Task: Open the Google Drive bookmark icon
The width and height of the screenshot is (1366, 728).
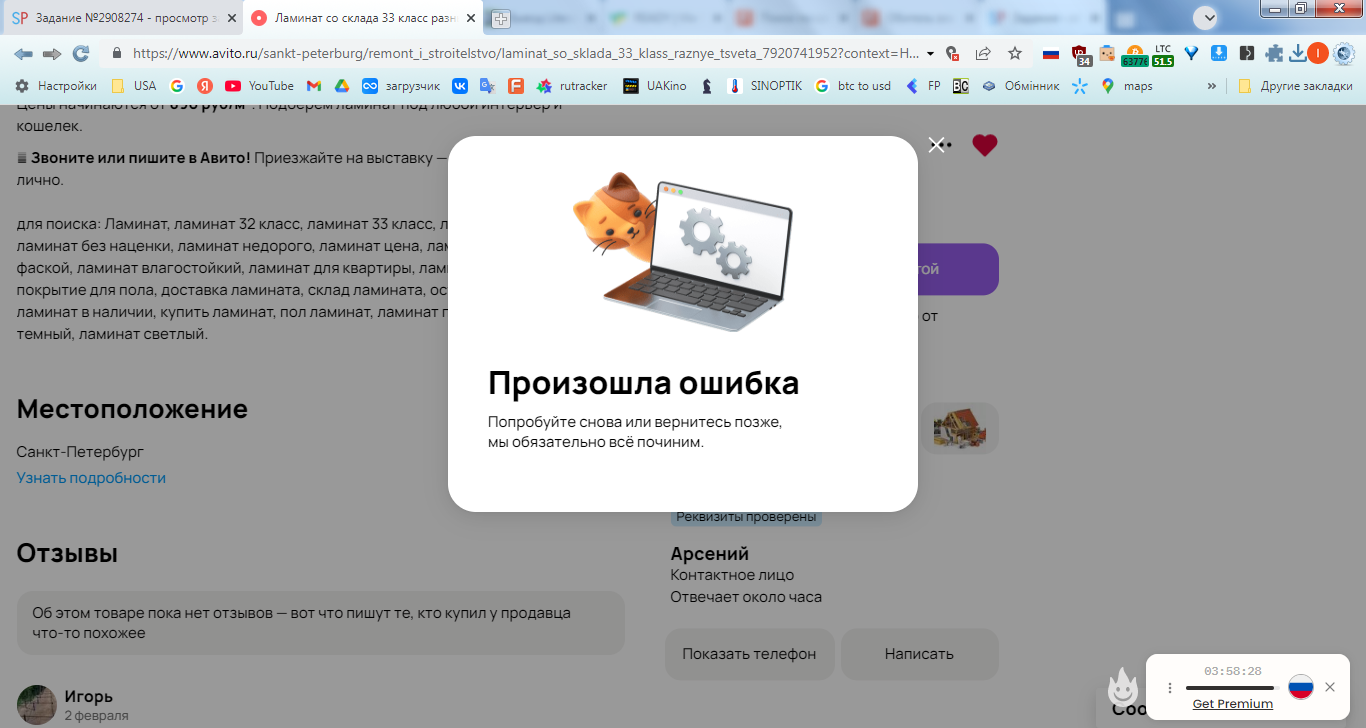Action: [342, 86]
